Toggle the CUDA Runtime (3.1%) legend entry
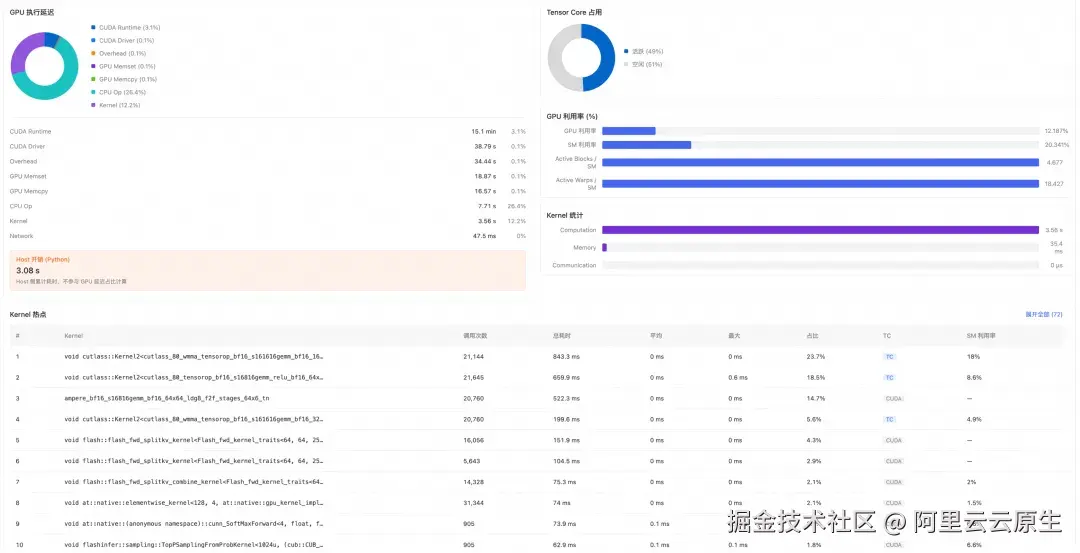This screenshot has height=553, width=1080. [125, 28]
